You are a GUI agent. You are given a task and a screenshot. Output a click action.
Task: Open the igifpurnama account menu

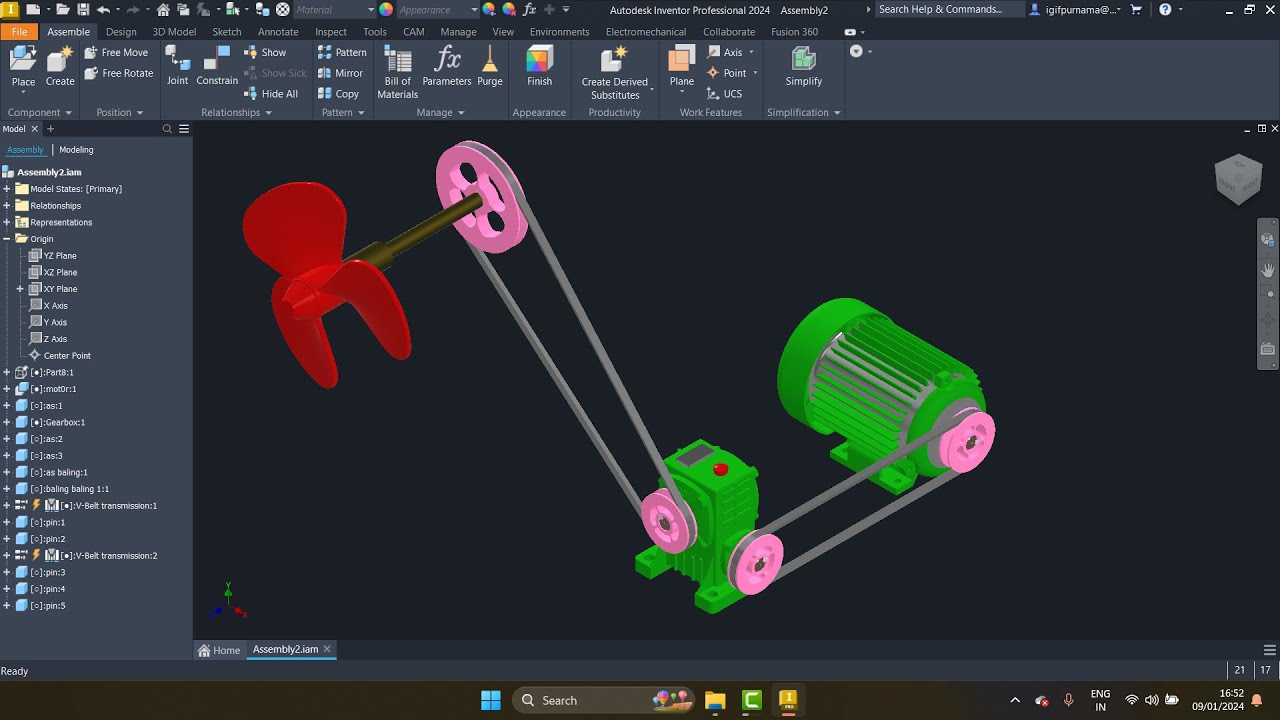coord(1075,9)
